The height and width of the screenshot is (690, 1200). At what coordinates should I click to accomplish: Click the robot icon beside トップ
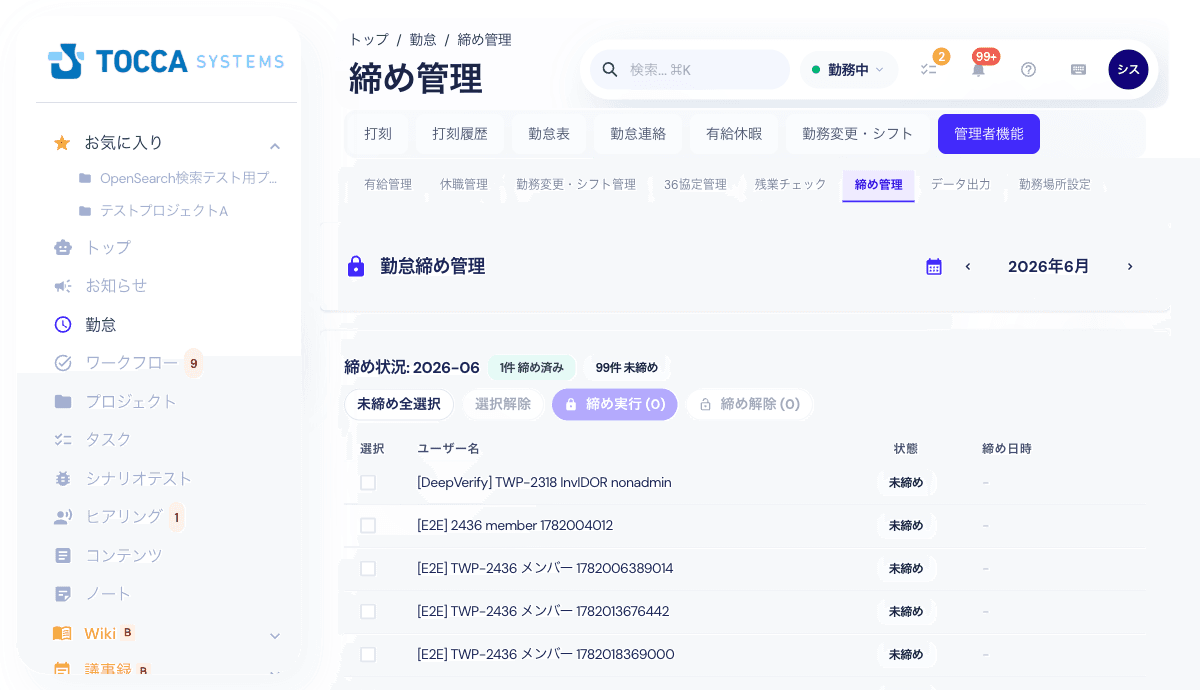pyautogui.click(x=63, y=247)
